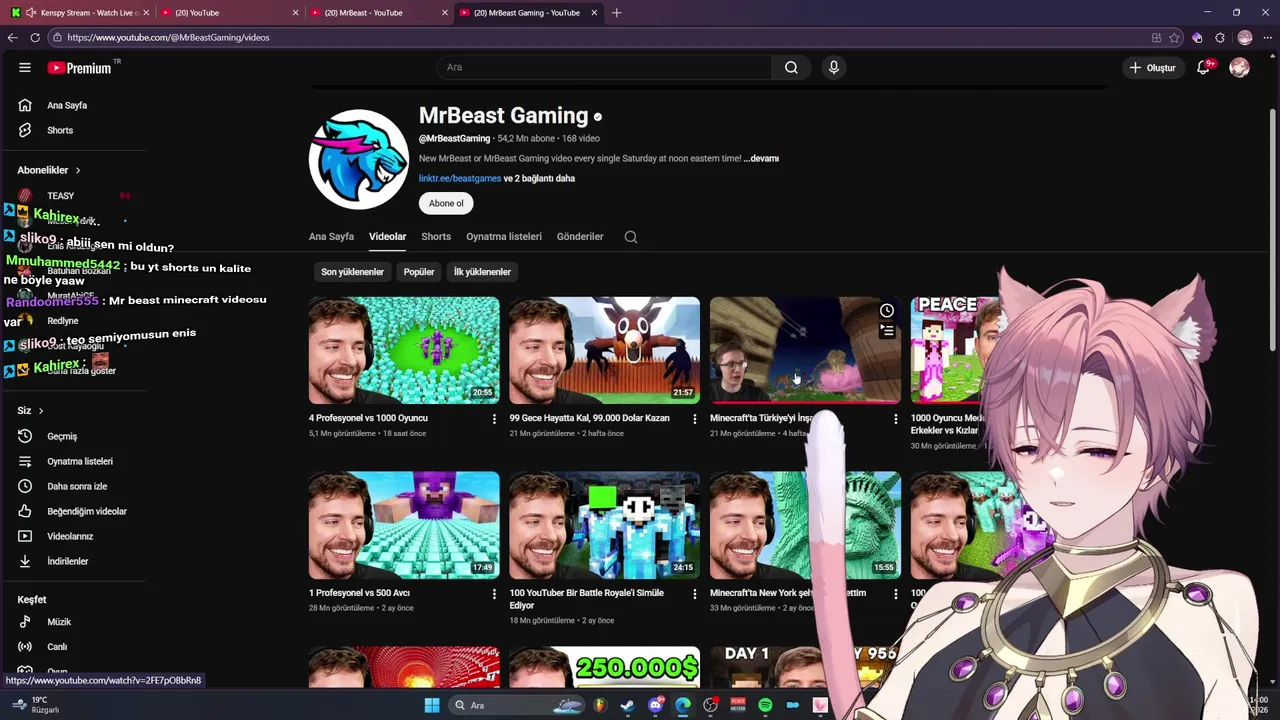Viewport: 1280px width, 720px height.
Task: Sort by Son yüklenenler chip
Action: coord(352,272)
